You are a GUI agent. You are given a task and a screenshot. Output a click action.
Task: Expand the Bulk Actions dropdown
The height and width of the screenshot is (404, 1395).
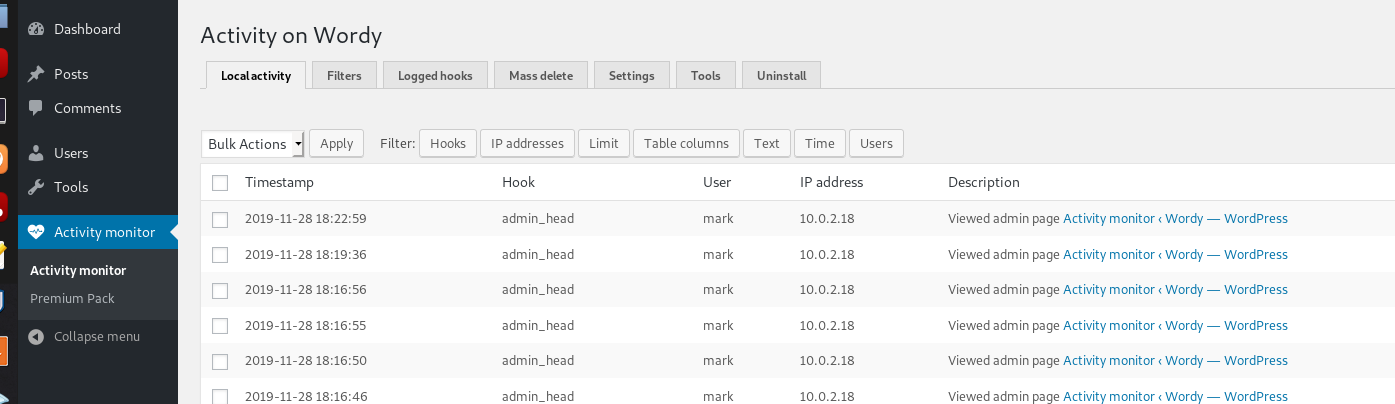tap(253, 144)
